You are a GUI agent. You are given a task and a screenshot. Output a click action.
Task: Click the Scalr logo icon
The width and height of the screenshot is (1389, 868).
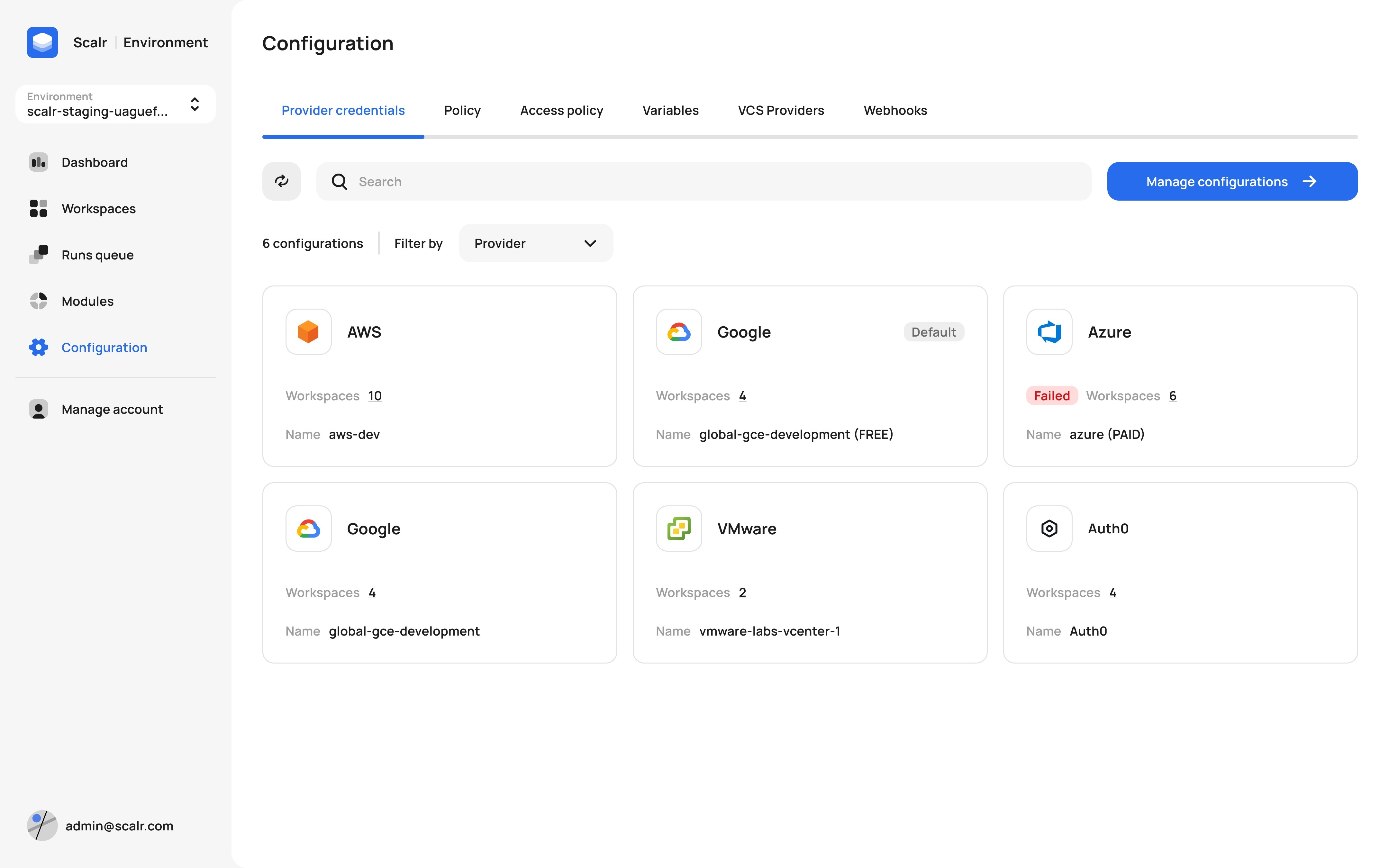[42, 42]
